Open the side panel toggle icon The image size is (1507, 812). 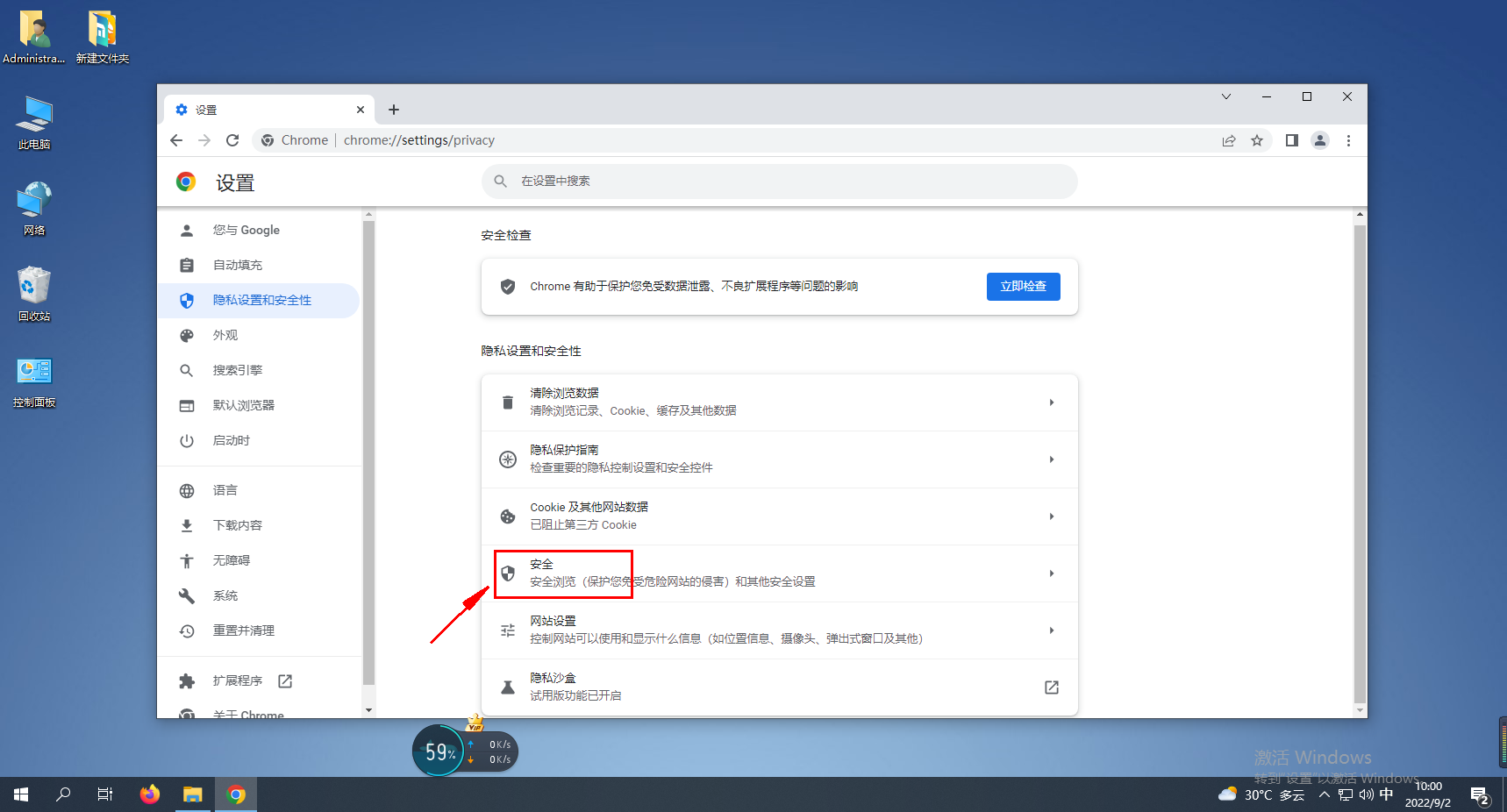(1290, 140)
